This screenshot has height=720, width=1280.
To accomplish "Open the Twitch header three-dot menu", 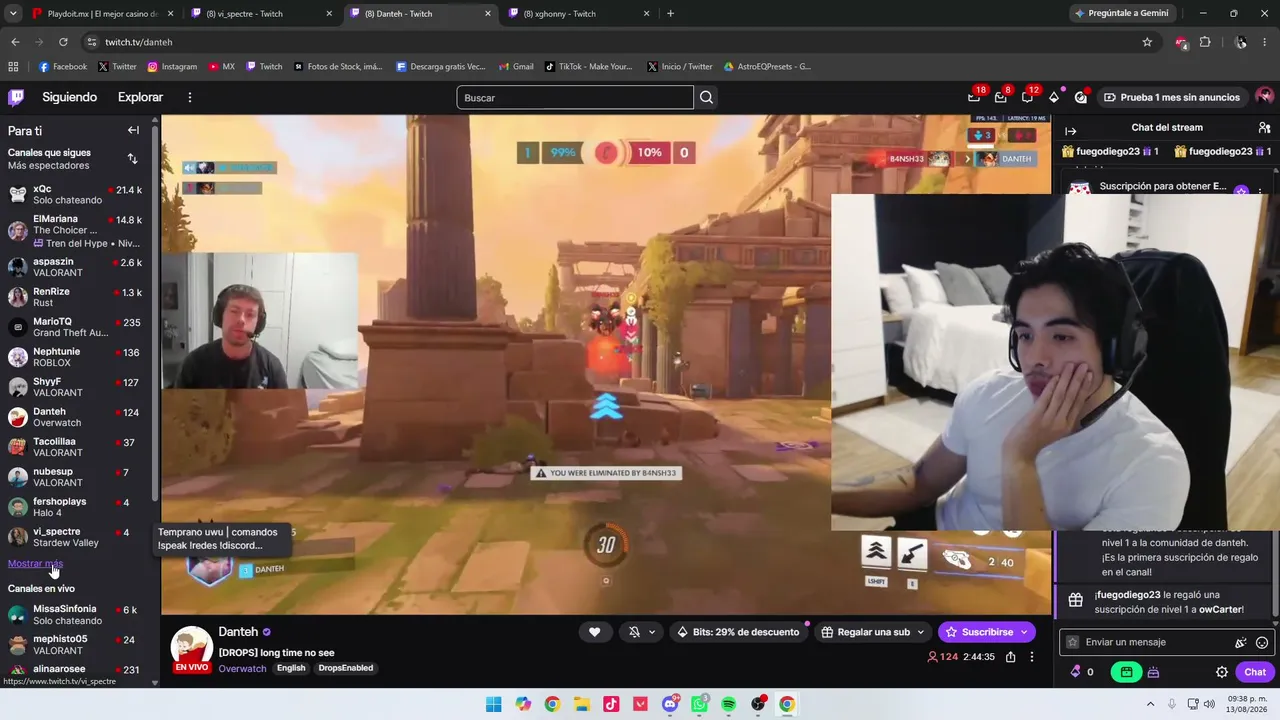I will (x=190, y=97).
